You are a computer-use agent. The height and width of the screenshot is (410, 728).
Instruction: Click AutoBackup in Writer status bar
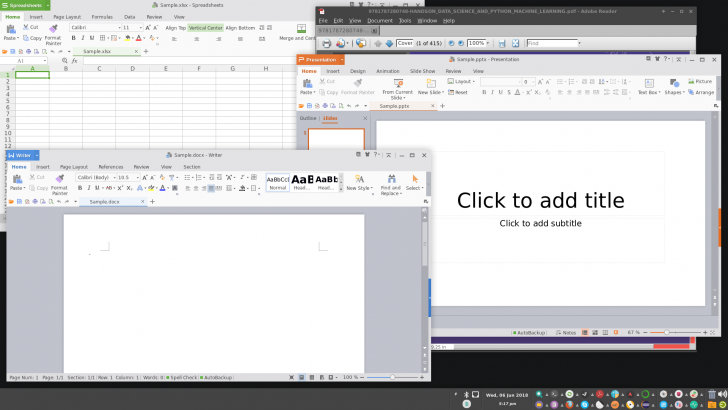(x=216, y=377)
